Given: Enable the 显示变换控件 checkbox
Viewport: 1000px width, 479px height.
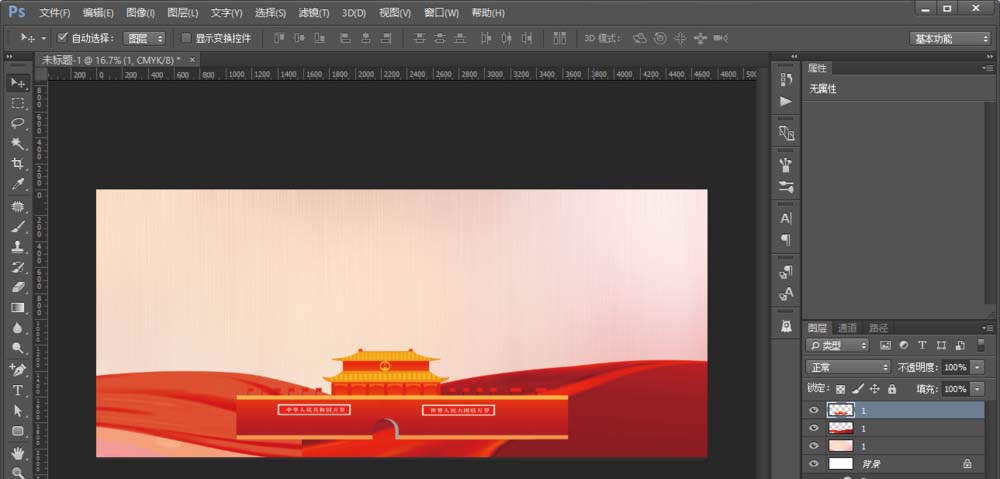Looking at the screenshot, I should coord(186,38).
